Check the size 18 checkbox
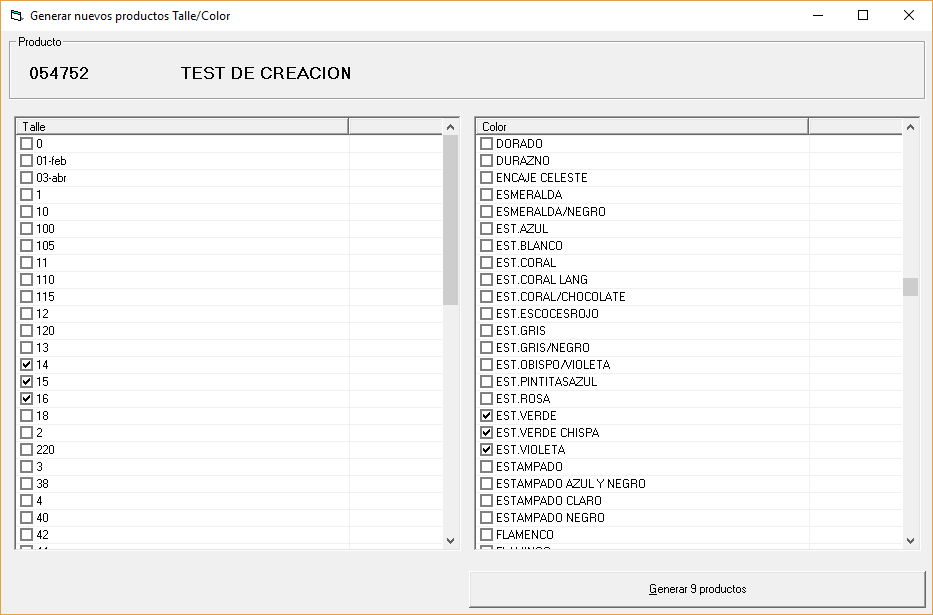Image resolution: width=933 pixels, height=615 pixels. (27, 416)
